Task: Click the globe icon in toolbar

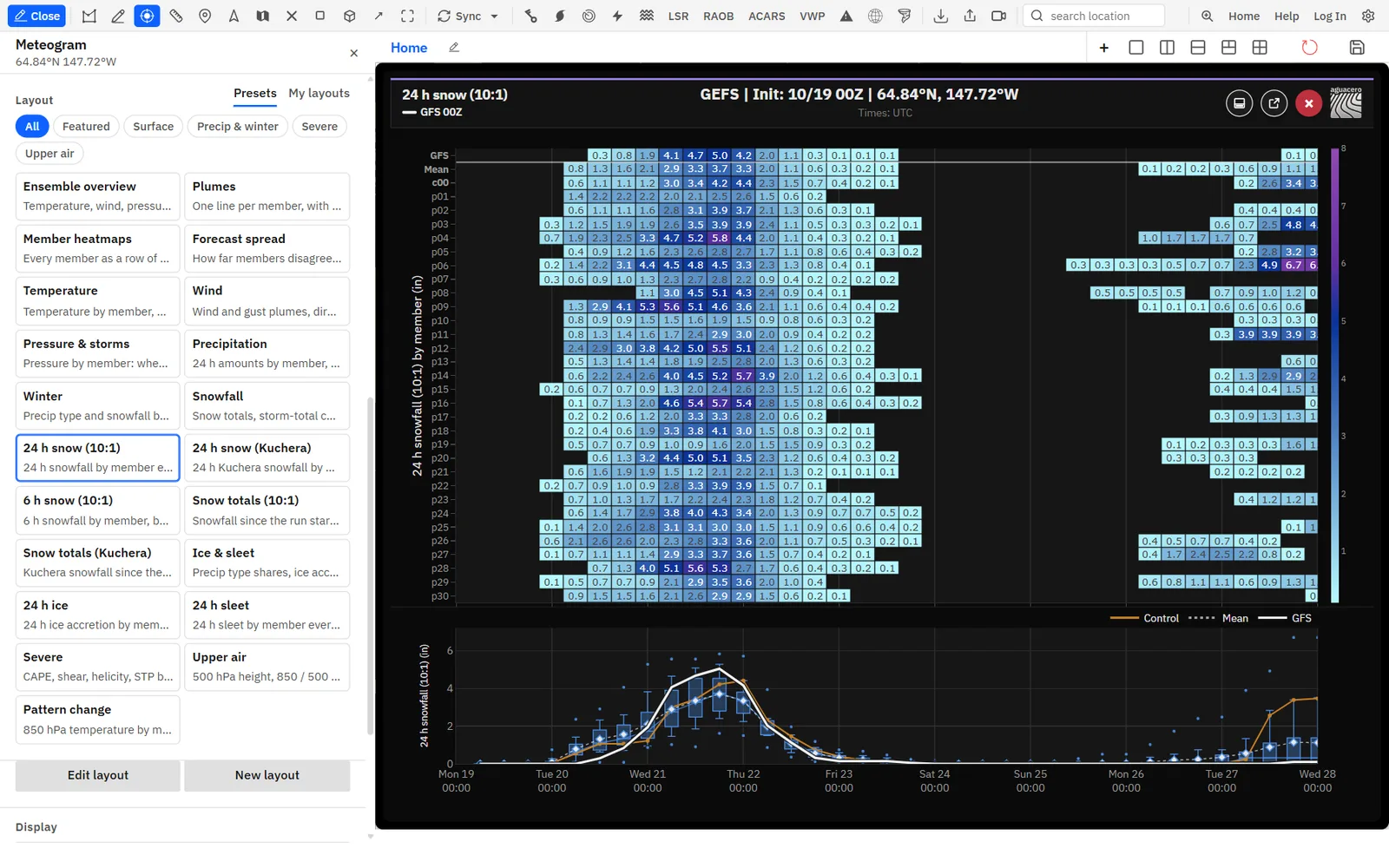Action: [x=875, y=16]
